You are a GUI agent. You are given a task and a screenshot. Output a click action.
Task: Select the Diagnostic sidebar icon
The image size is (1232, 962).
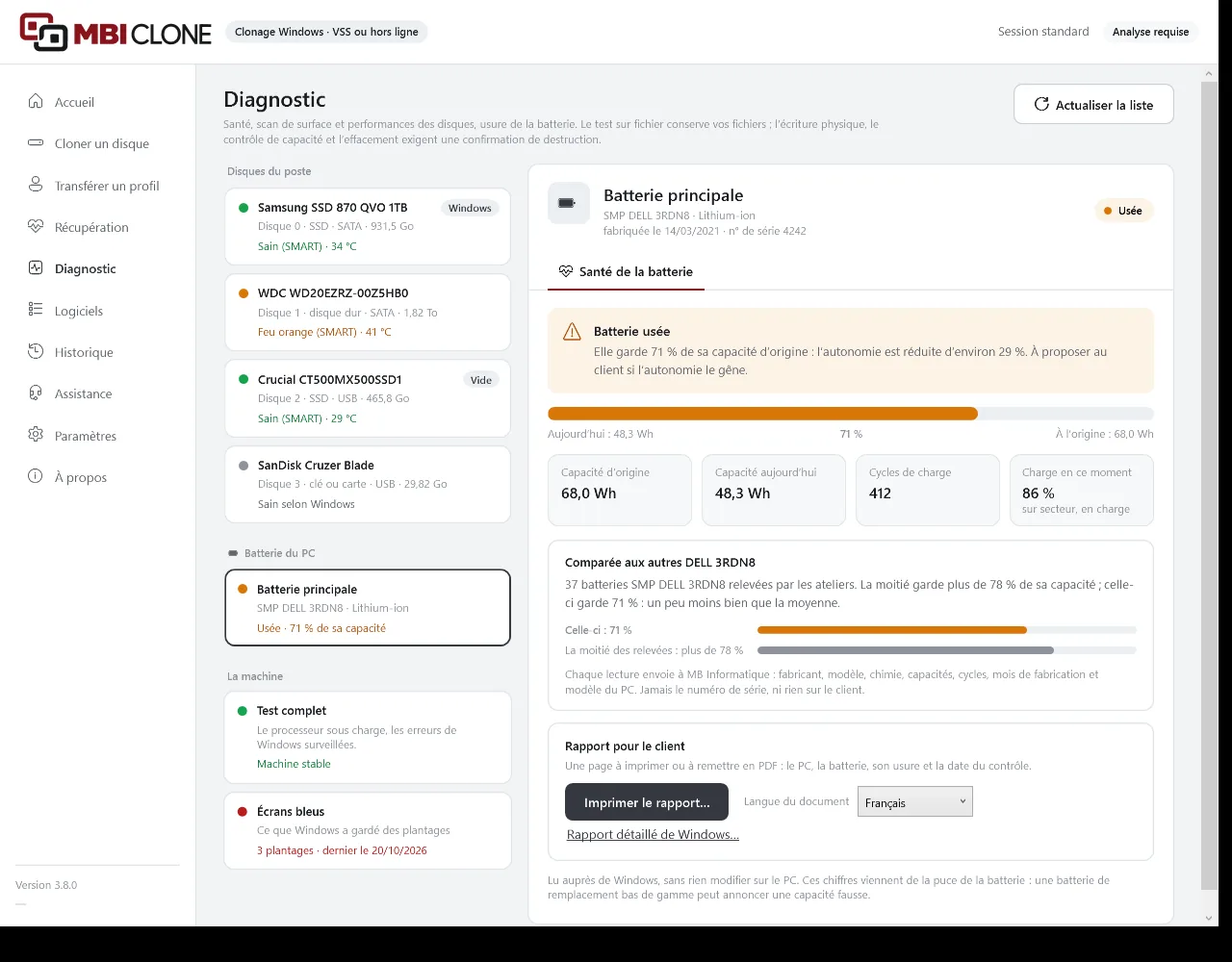pyautogui.click(x=36, y=268)
